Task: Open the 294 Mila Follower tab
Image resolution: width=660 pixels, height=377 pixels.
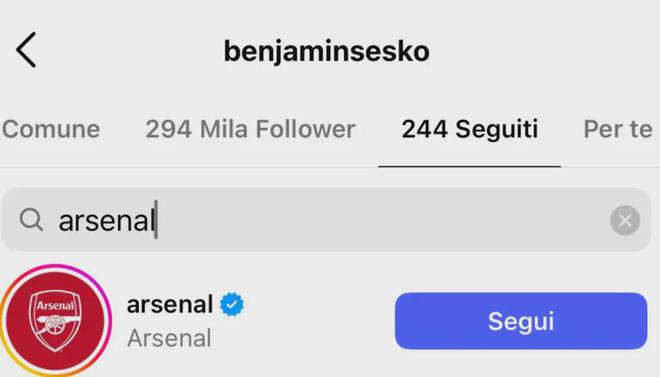Action: pyautogui.click(x=250, y=129)
